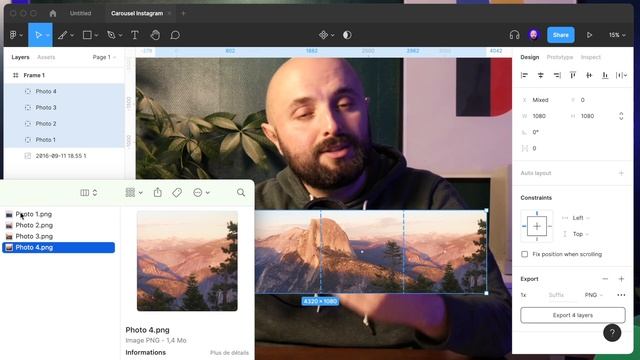
Task: Open the user avatar in toolbar
Action: [x=533, y=35]
